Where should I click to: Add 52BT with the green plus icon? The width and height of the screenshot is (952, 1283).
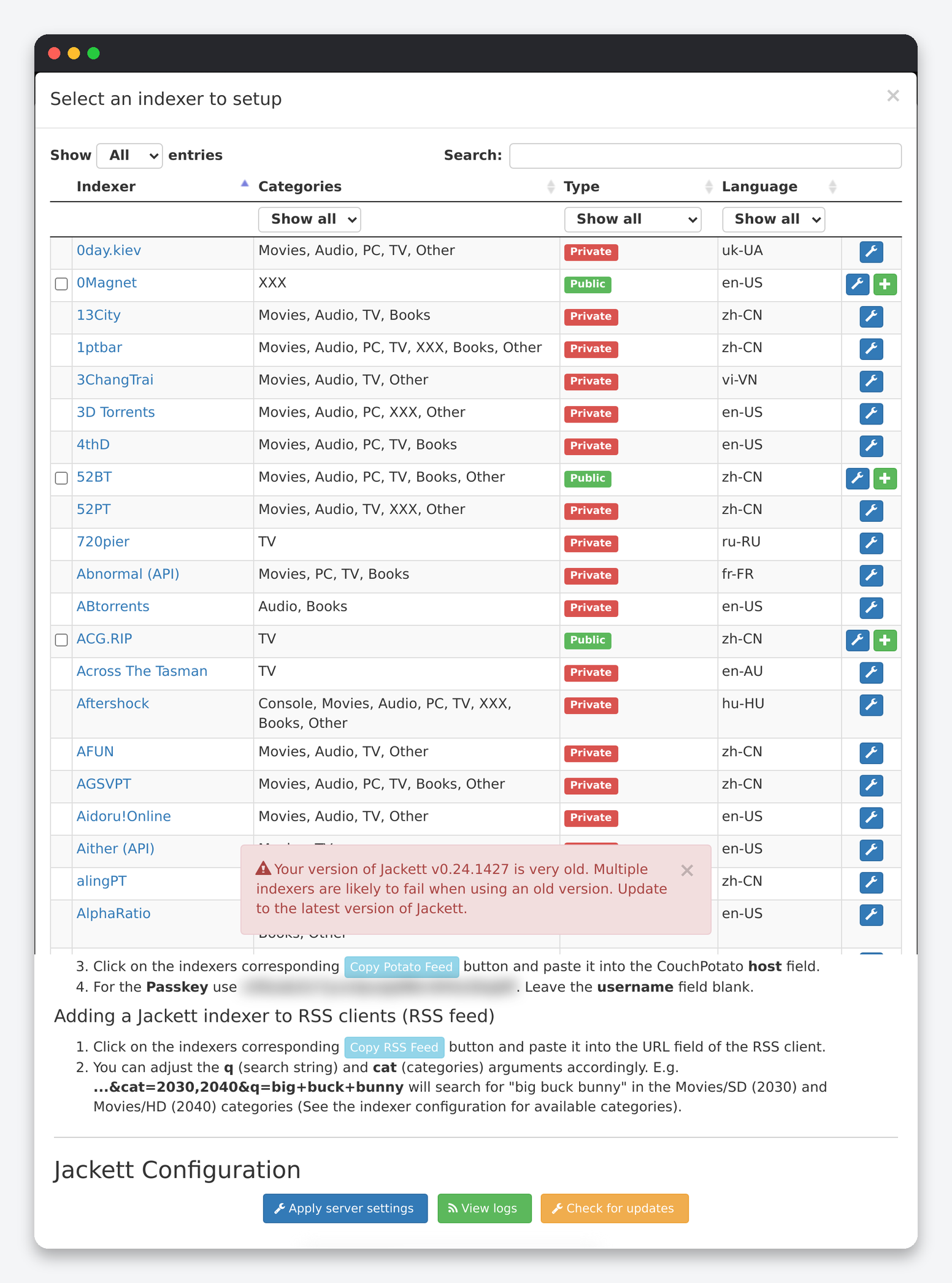885,478
